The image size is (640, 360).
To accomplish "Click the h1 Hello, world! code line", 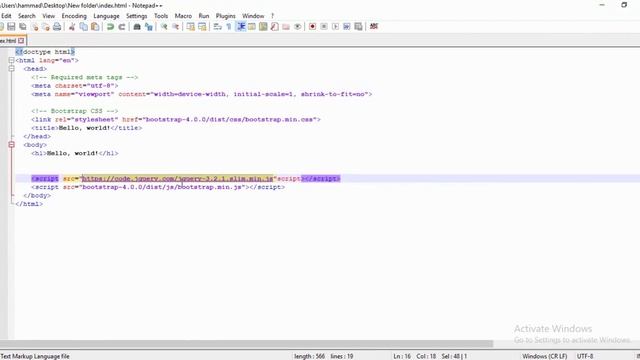I will point(75,153).
